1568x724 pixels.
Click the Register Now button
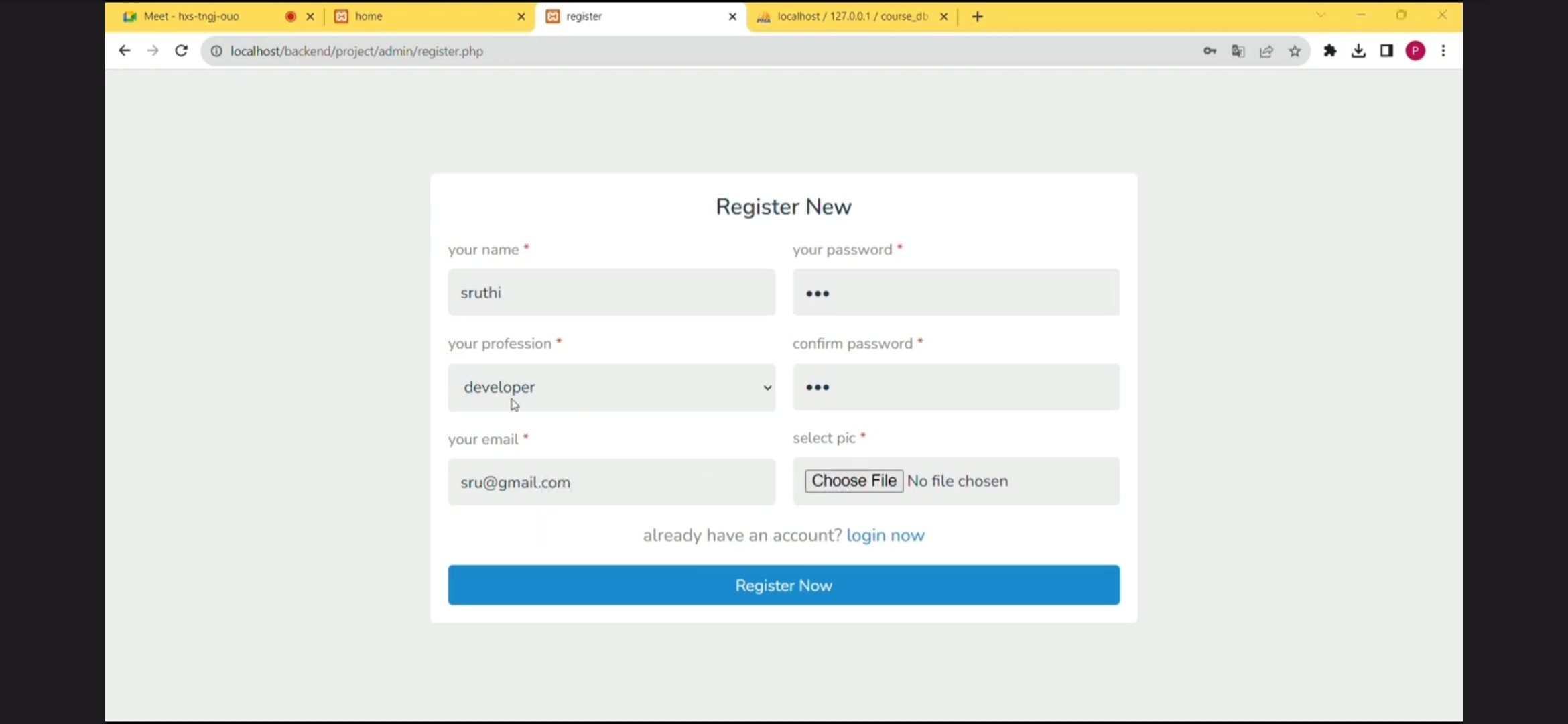coord(783,585)
